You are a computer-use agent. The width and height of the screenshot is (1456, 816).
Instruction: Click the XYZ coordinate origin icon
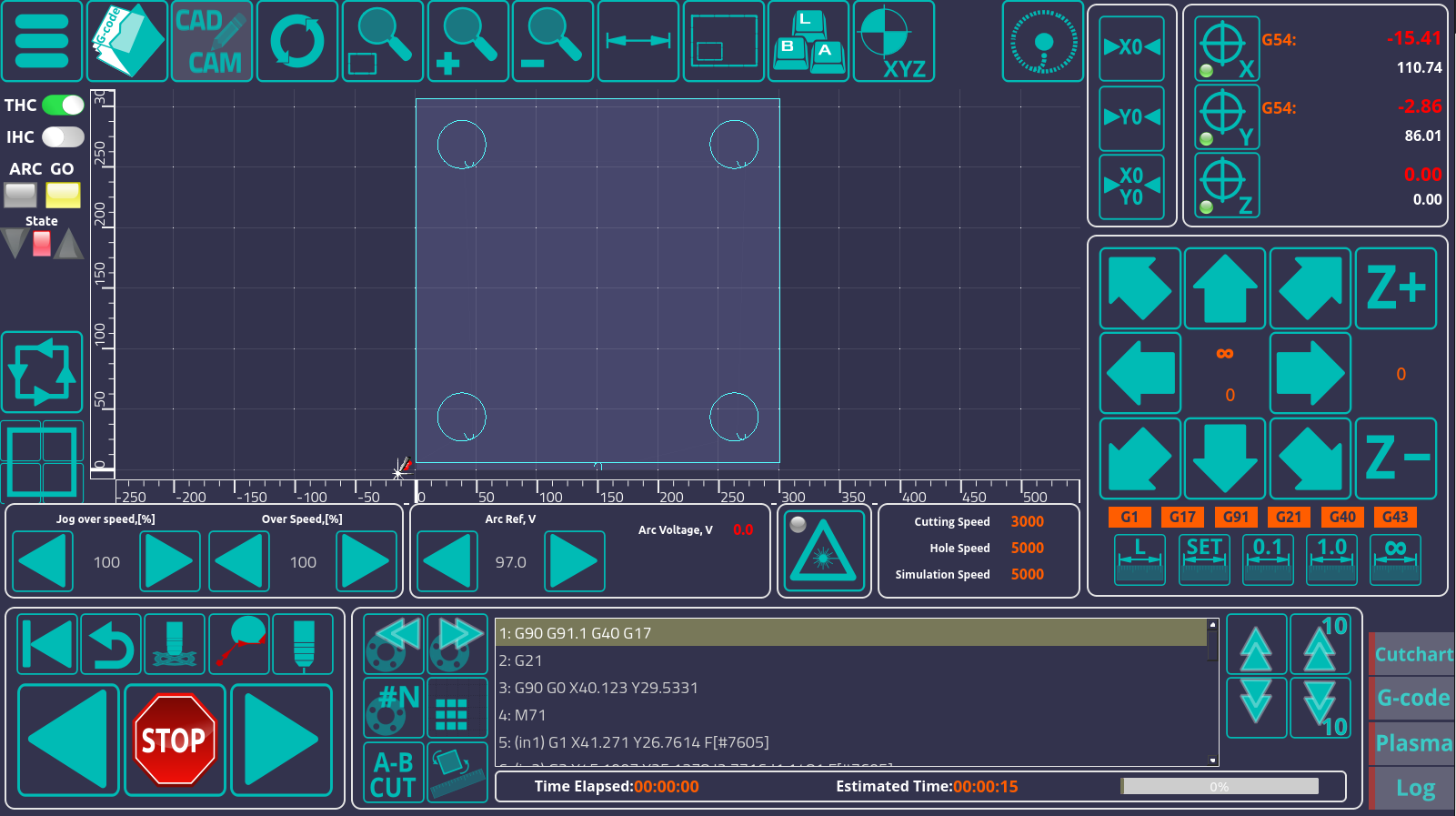894,42
